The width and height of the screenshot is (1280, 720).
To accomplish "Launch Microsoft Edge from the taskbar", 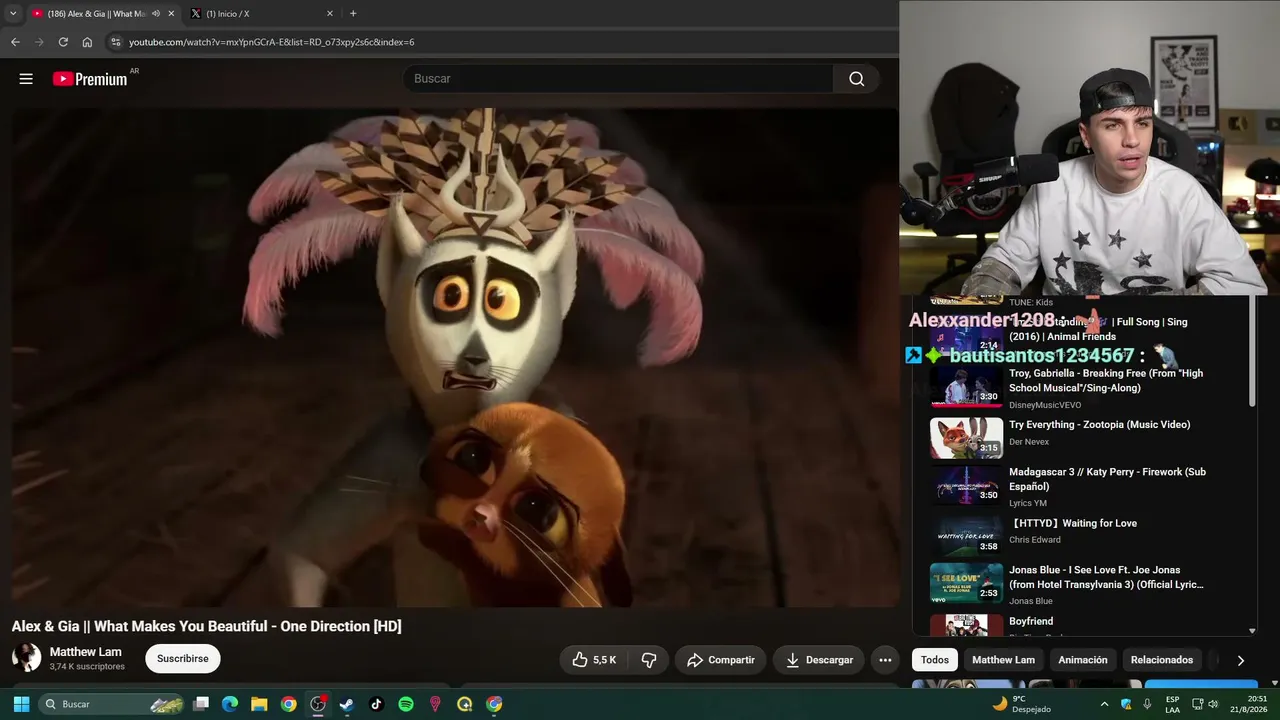I will click(x=230, y=704).
